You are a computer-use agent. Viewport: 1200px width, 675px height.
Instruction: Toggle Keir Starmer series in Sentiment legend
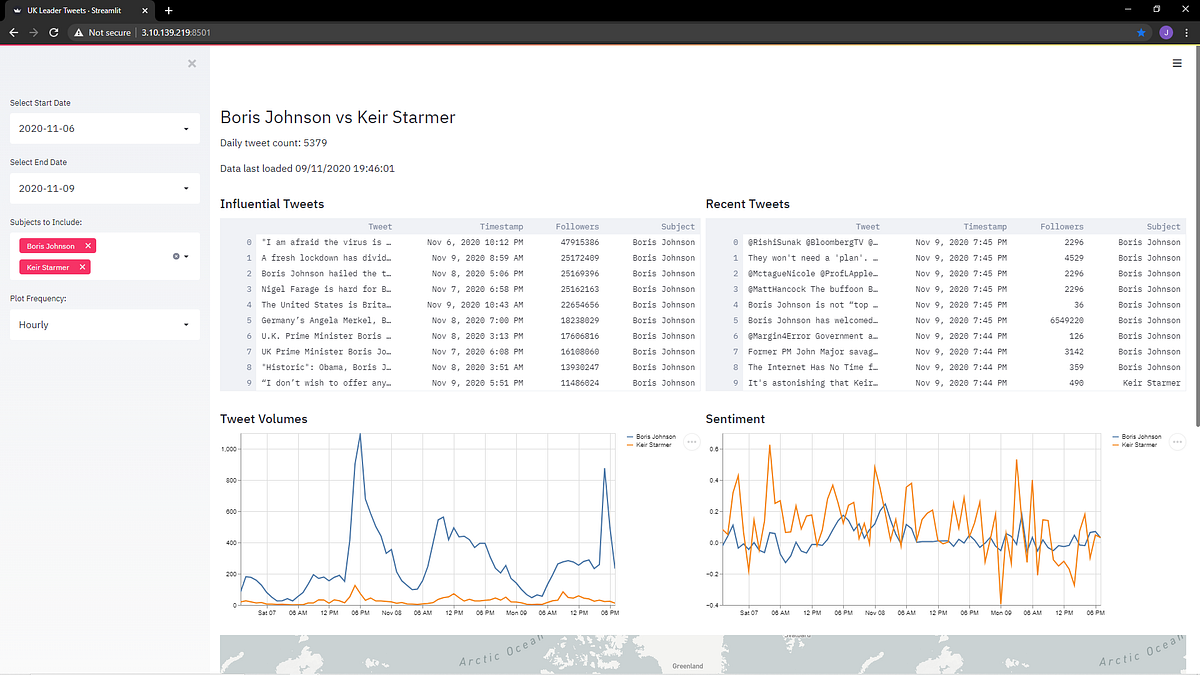point(1141,444)
